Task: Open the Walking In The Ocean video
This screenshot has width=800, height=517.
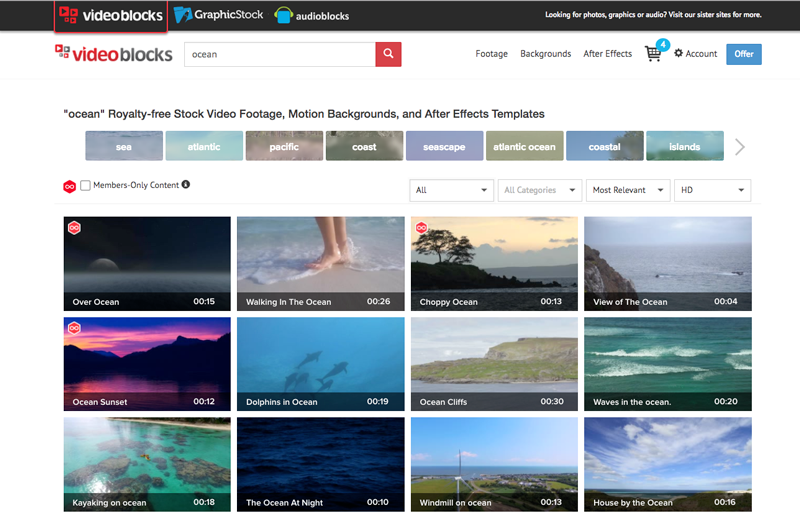Action: pos(320,263)
